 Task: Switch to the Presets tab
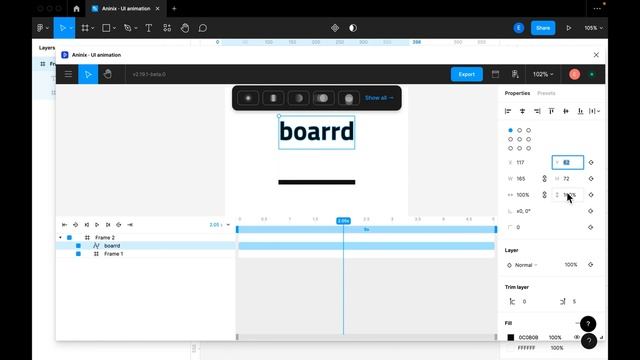pyautogui.click(x=546, y=93)
